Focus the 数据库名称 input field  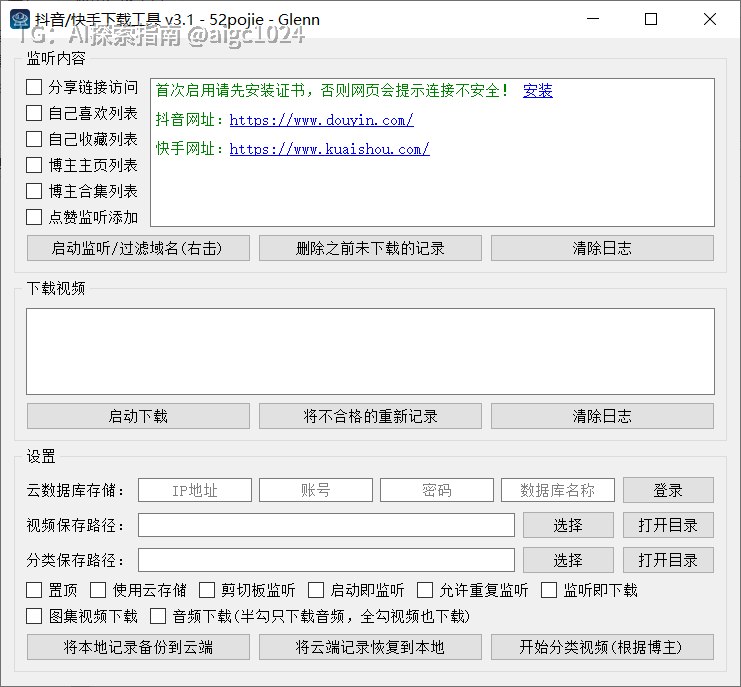click(x=558, y=490)
